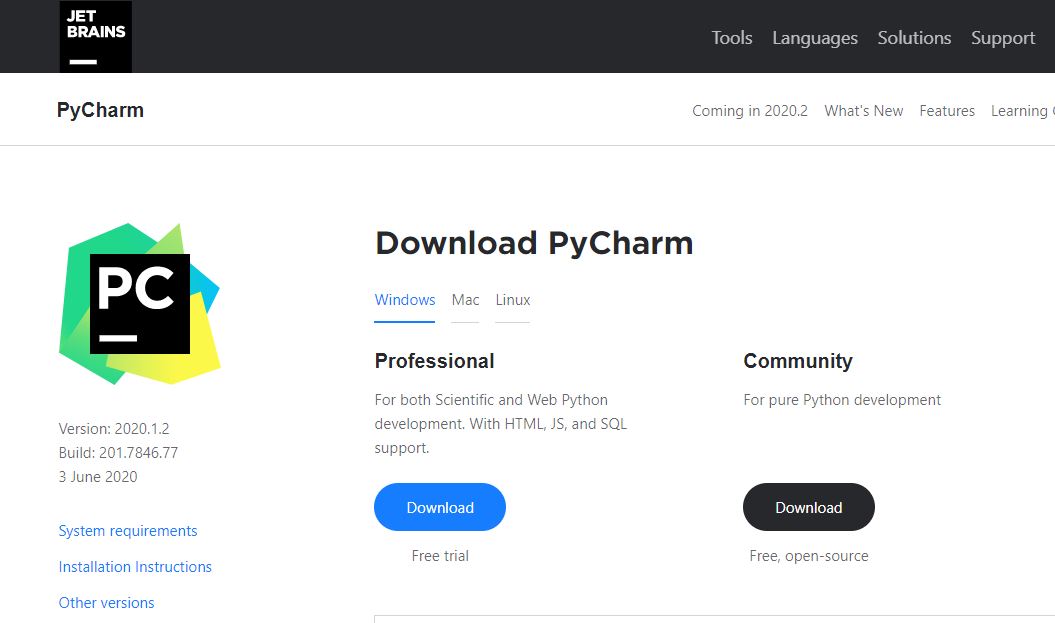Open Coming in 2020.2 page

click(750, 111)
